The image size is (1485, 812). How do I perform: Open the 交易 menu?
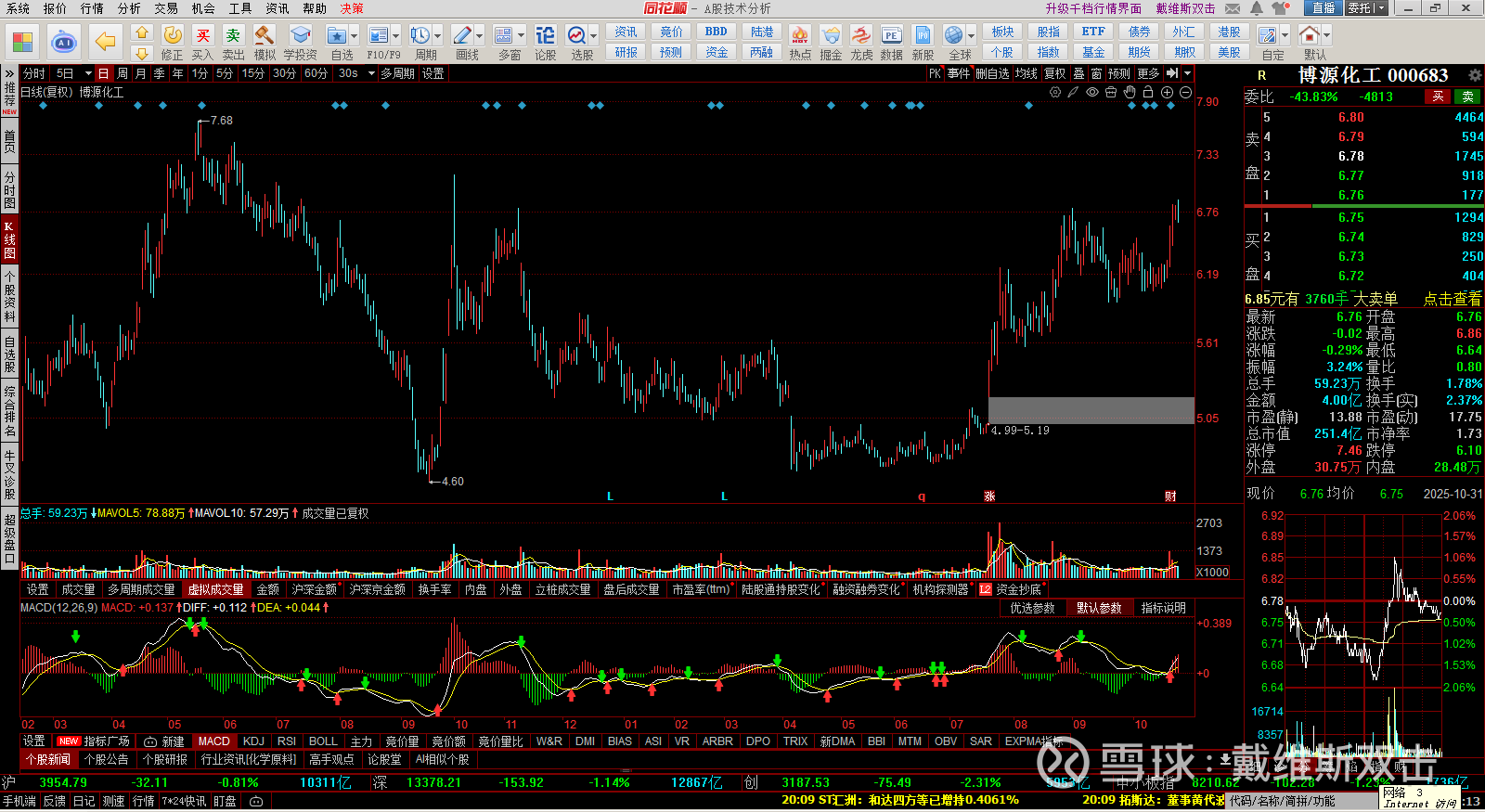tap(166, 8)
